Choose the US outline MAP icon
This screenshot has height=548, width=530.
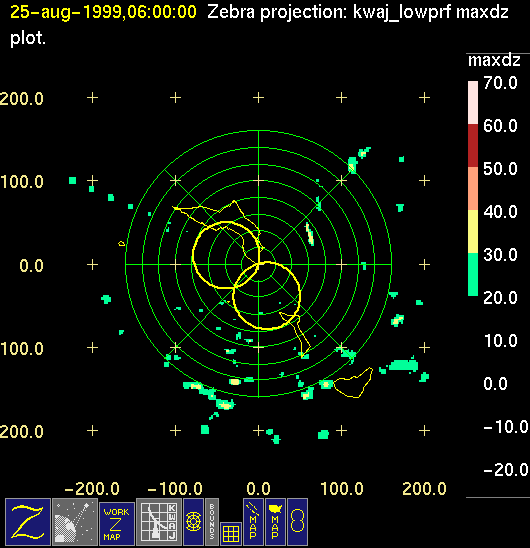(x=275, y=522)
